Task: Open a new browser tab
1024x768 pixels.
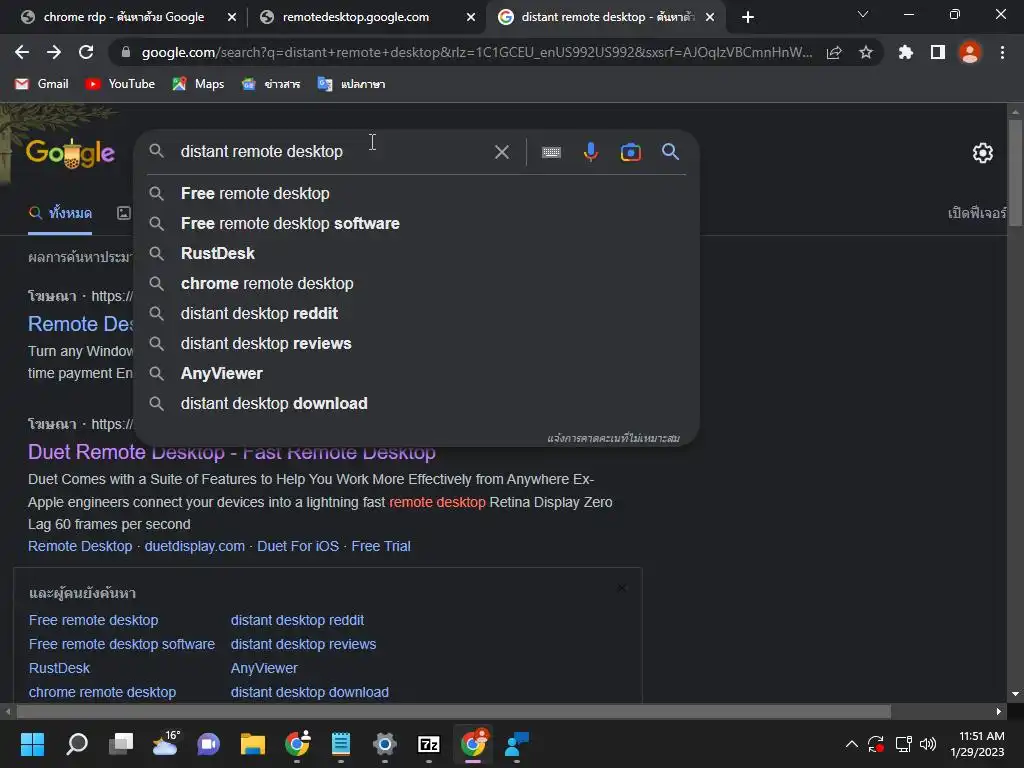Action: click(x=748, y=17)
